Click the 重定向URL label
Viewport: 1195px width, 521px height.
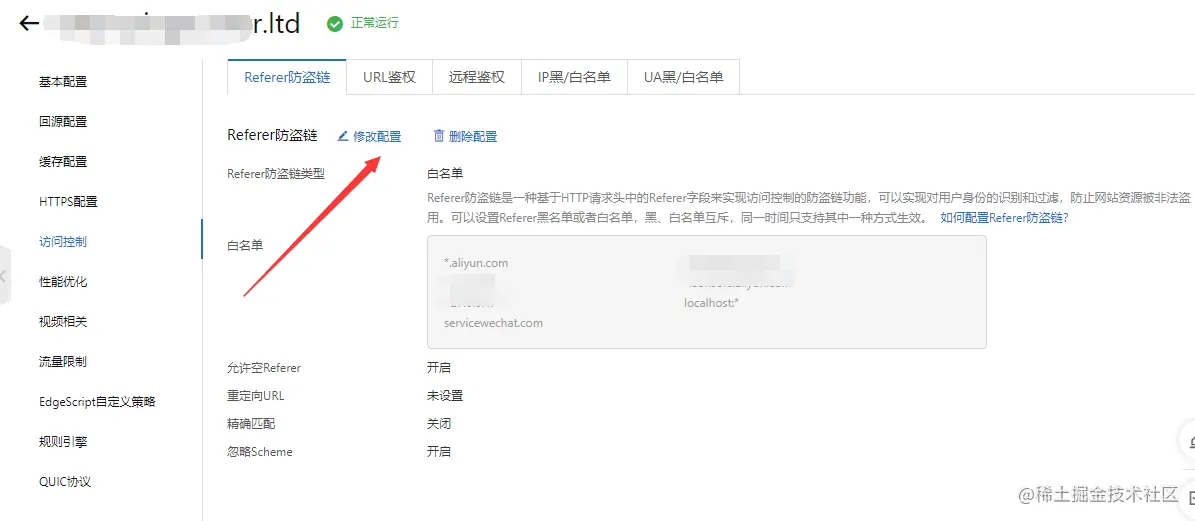pyautogui.click(x=256, y=395)
